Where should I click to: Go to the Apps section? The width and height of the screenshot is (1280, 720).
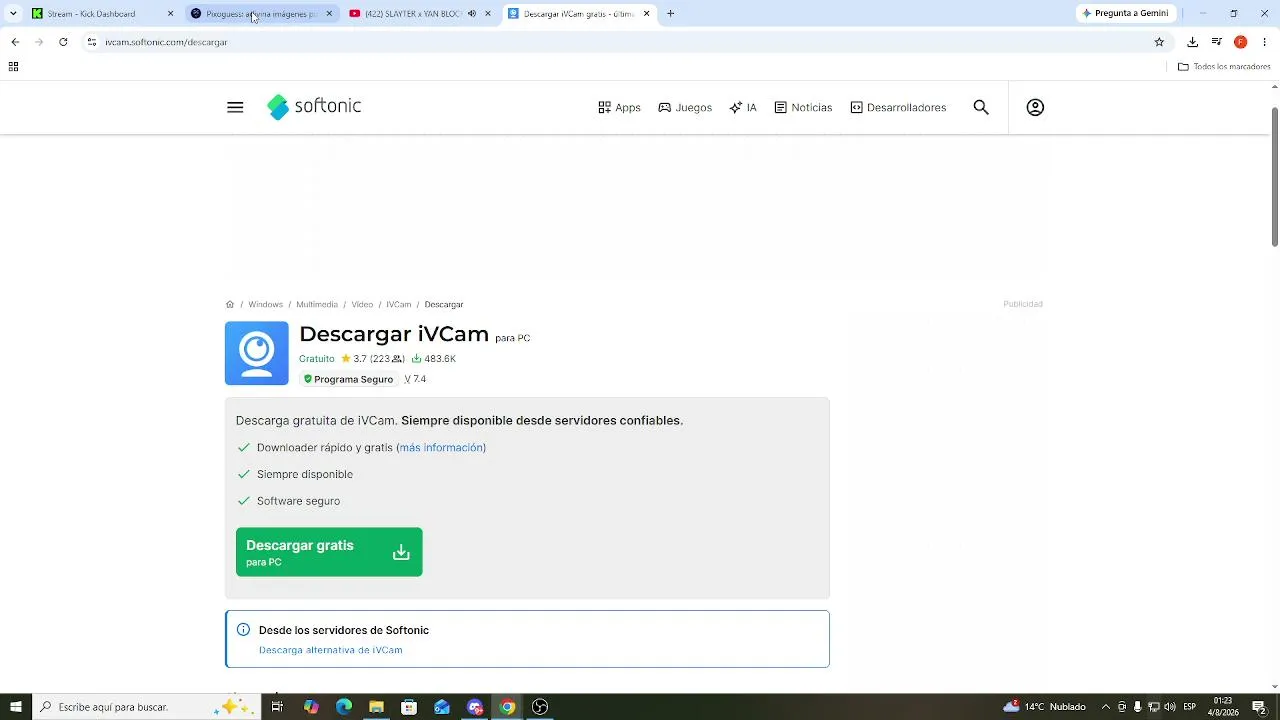(x=619, y=107)
